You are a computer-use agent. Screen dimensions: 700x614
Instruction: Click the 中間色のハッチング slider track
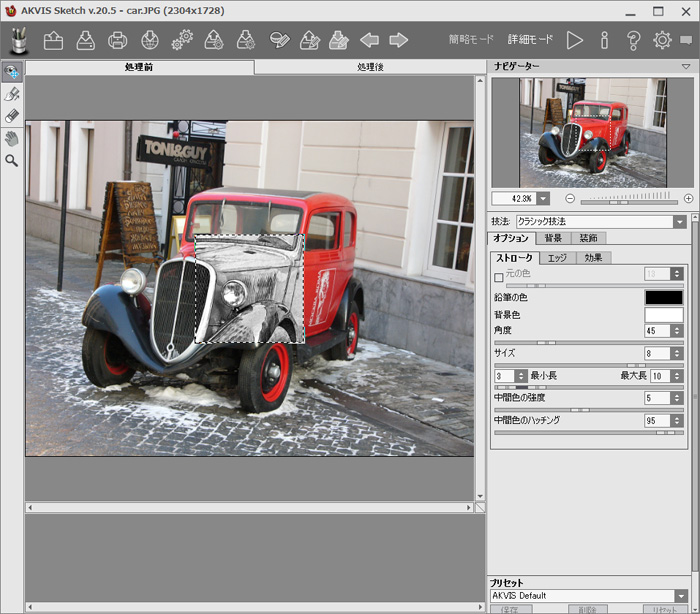pyautogui.click(x=588, y=432)
